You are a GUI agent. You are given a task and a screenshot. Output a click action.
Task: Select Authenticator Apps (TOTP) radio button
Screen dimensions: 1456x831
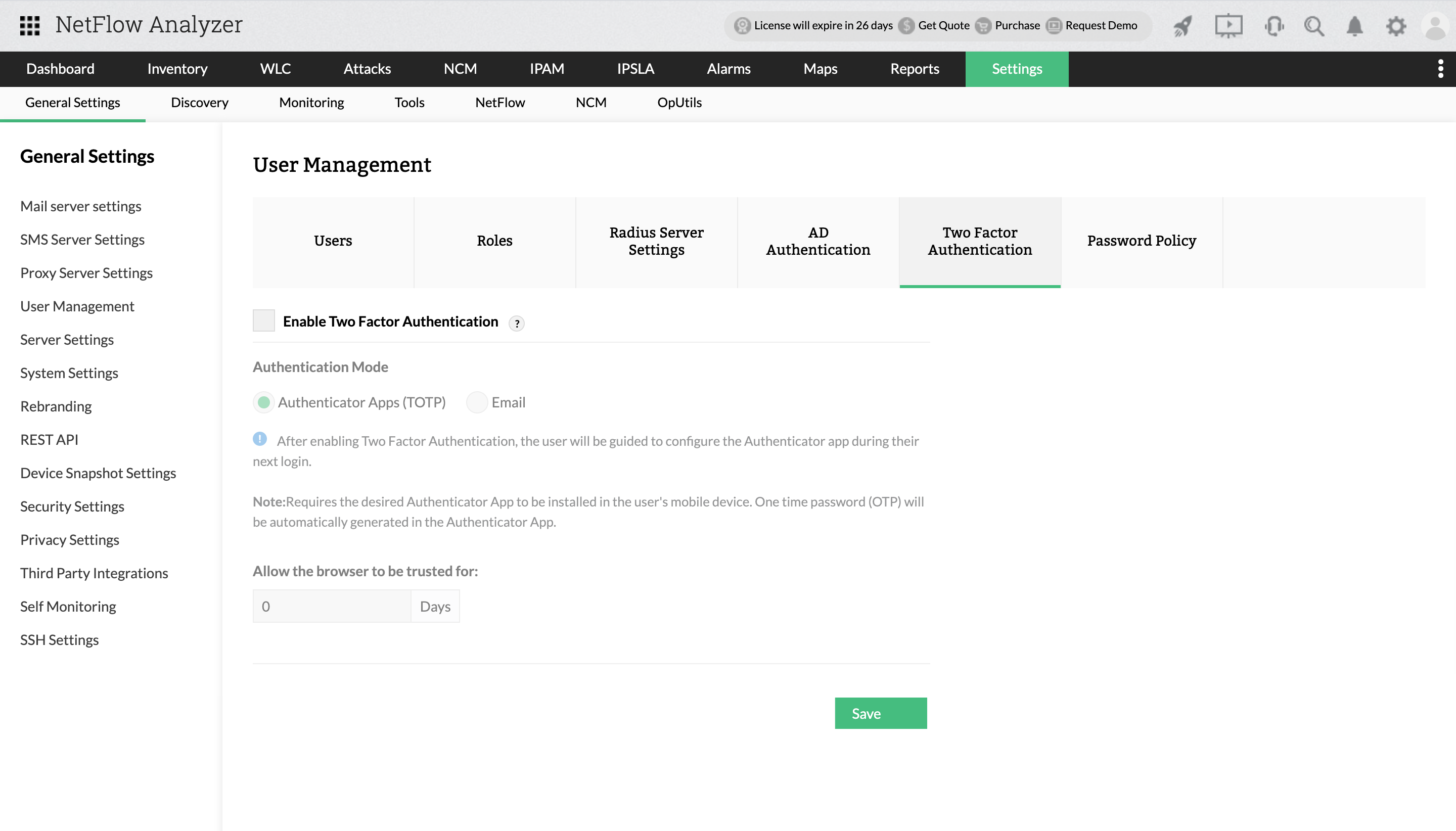pos(264,402)
